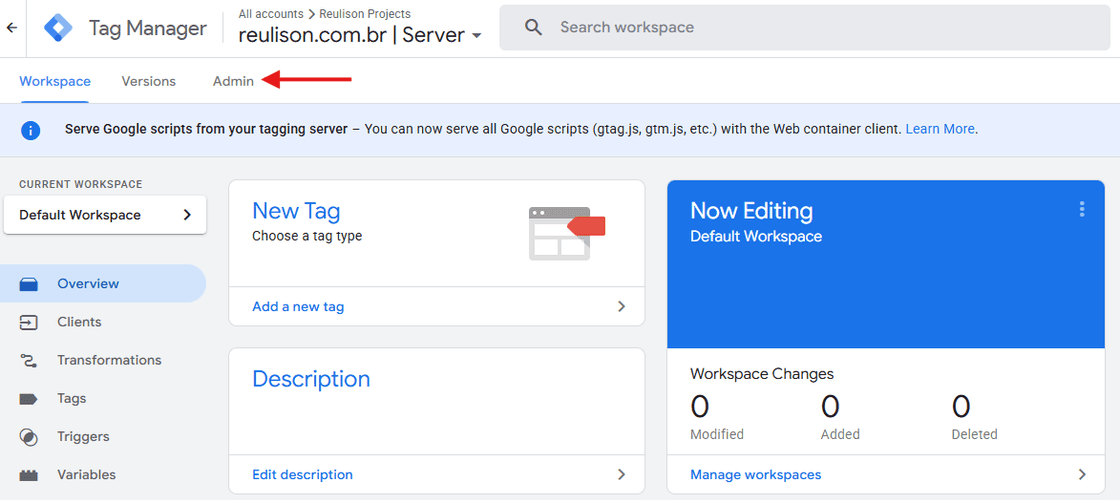
Task: Open Clients in the sidebar
Action: (x=103, y=322)
